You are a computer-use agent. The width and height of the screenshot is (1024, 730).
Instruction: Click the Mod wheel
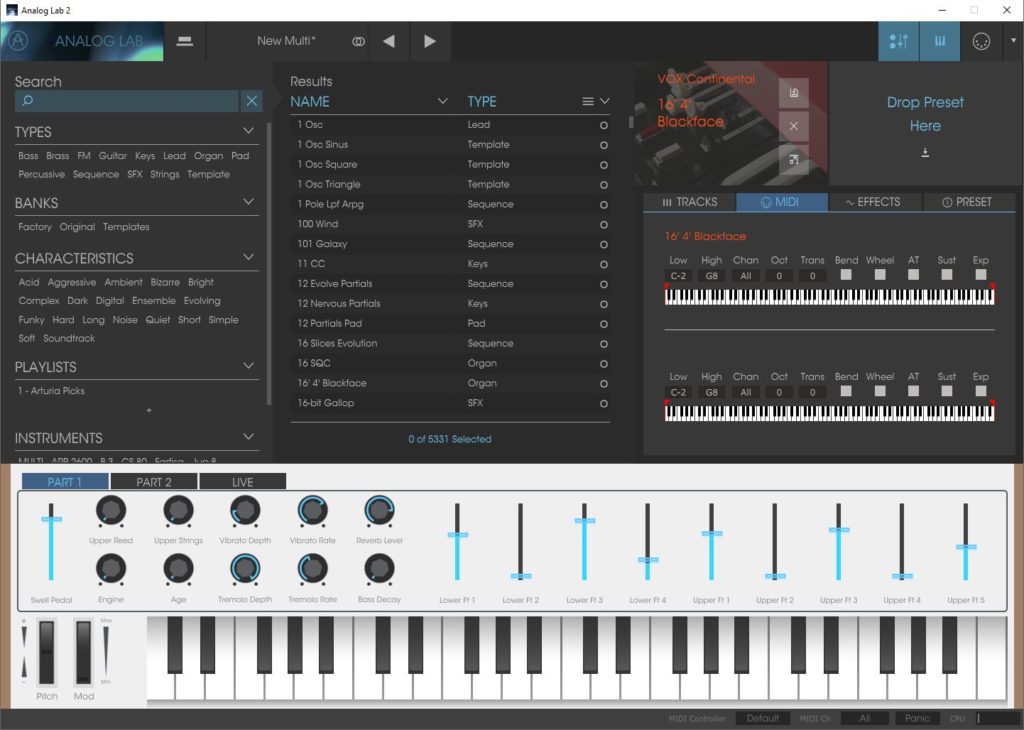pyautogui.click(x=84, y=652)
